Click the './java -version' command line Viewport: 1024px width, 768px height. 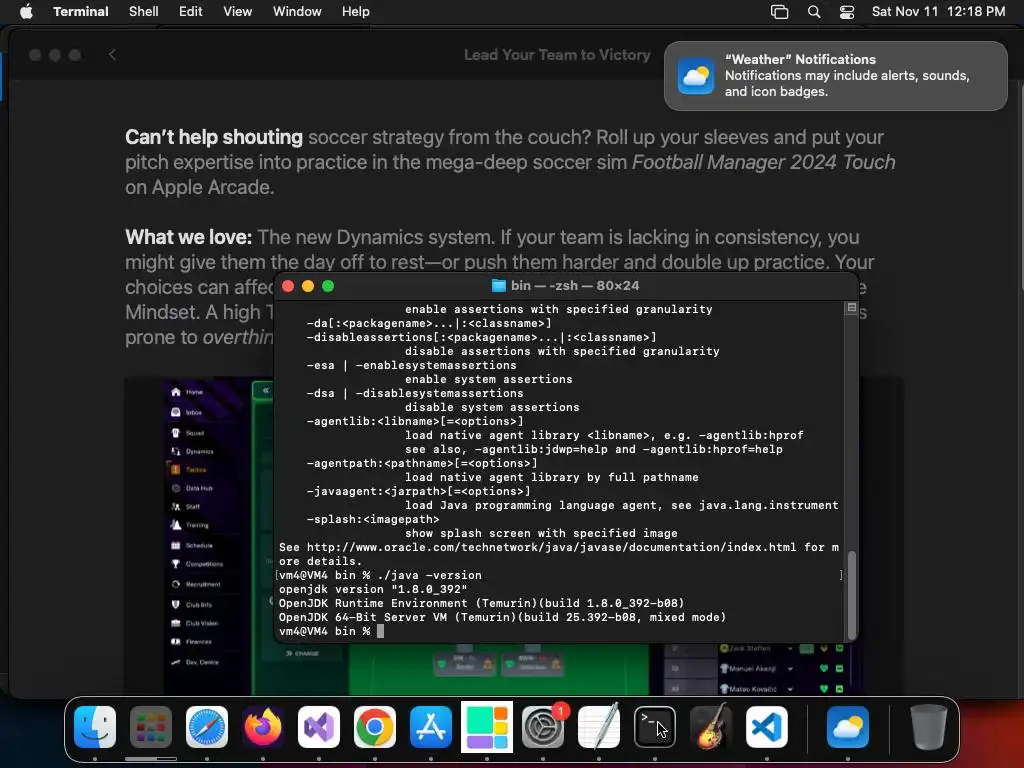pyautogui.click(x=429, y=575)
